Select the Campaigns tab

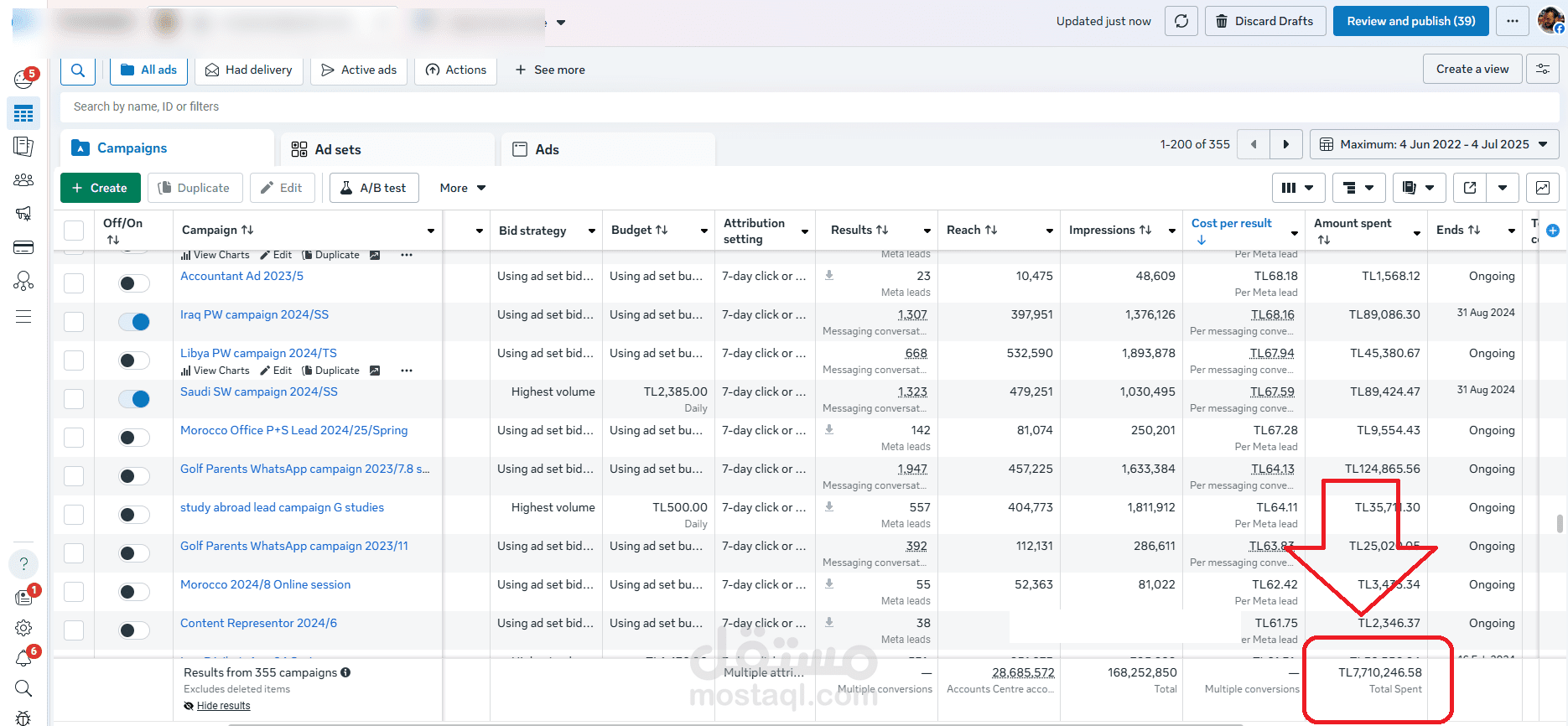pos(167,148)
